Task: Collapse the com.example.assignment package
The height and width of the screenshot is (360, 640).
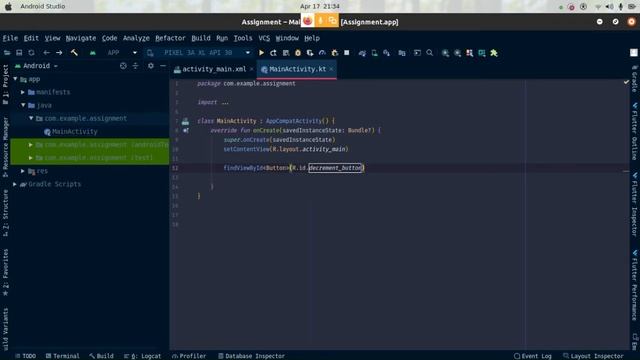Action: (31, 118)
